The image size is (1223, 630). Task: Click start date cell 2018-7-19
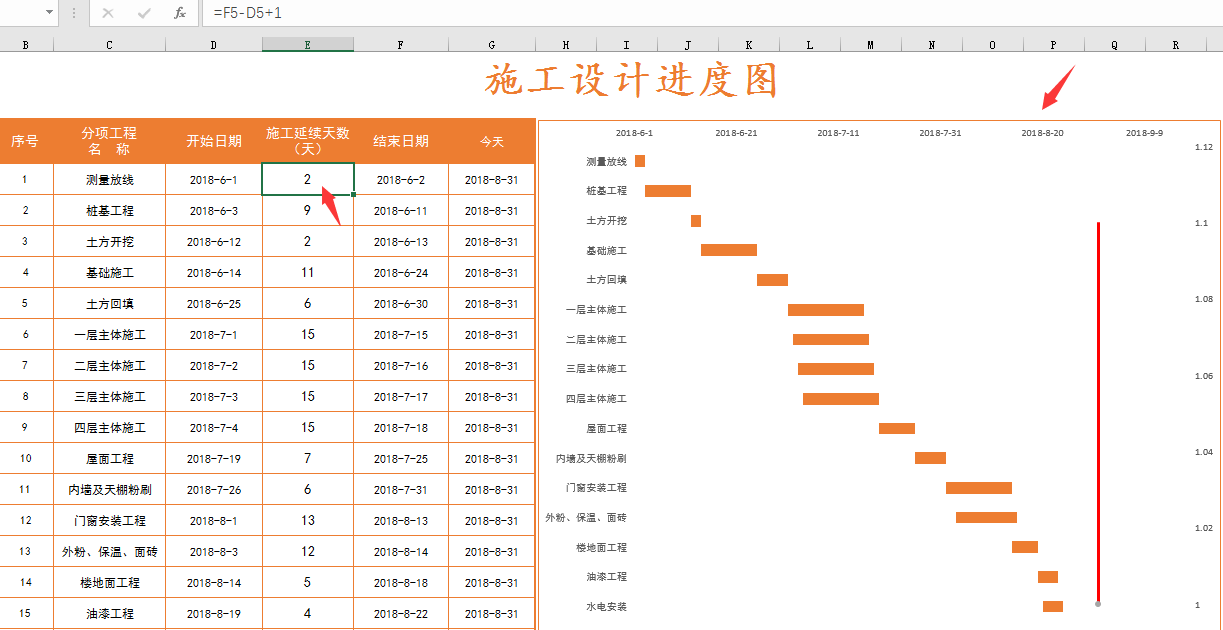point(214,459)
